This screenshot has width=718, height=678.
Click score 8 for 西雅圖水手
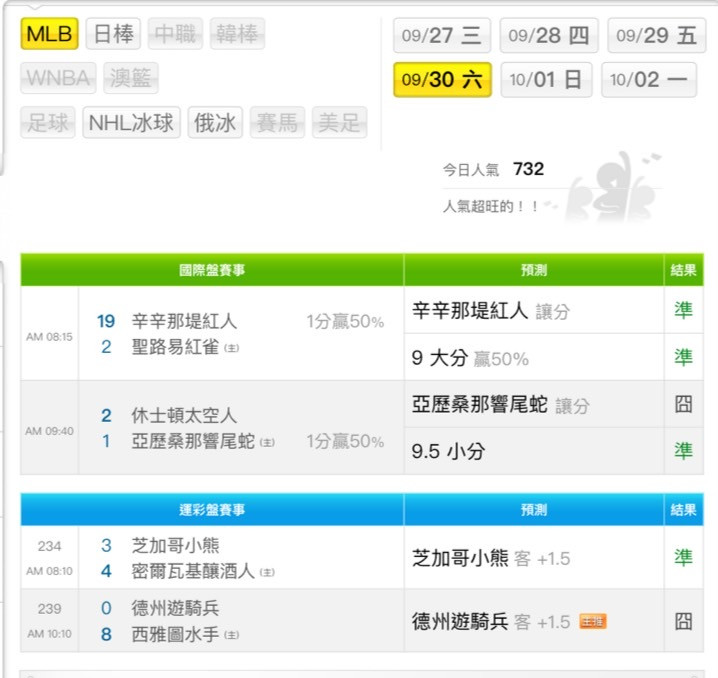click(x=106, y=635)
